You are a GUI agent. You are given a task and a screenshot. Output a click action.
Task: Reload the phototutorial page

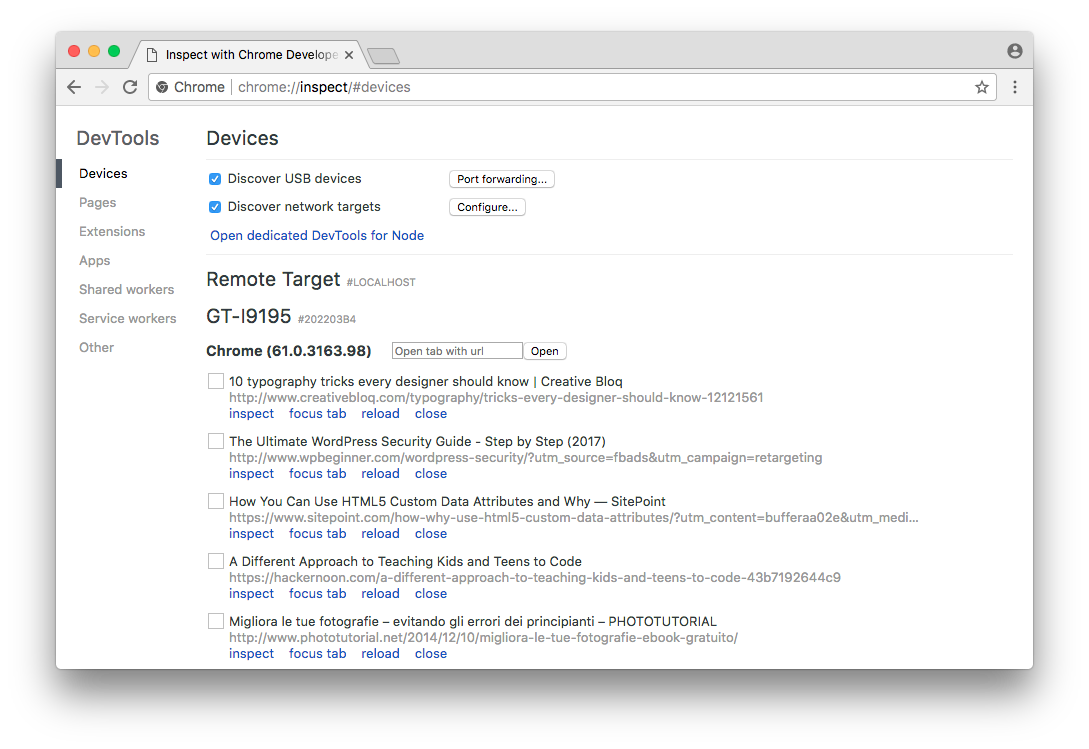point(381,653)
